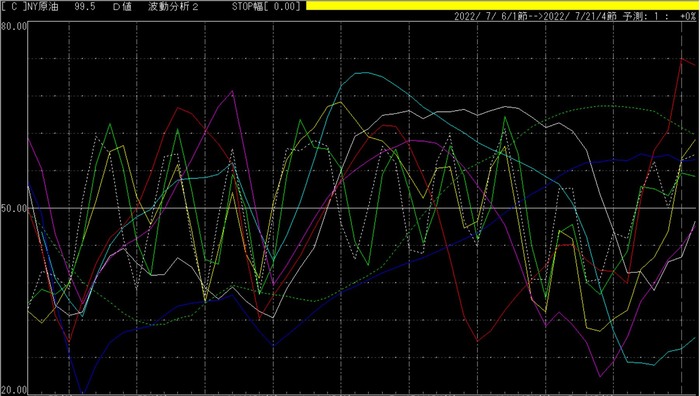The height and width of the screenshot is (396, 700).
Task: Select the "[ C ]" marker in header
Action: (x=14, y=6)
